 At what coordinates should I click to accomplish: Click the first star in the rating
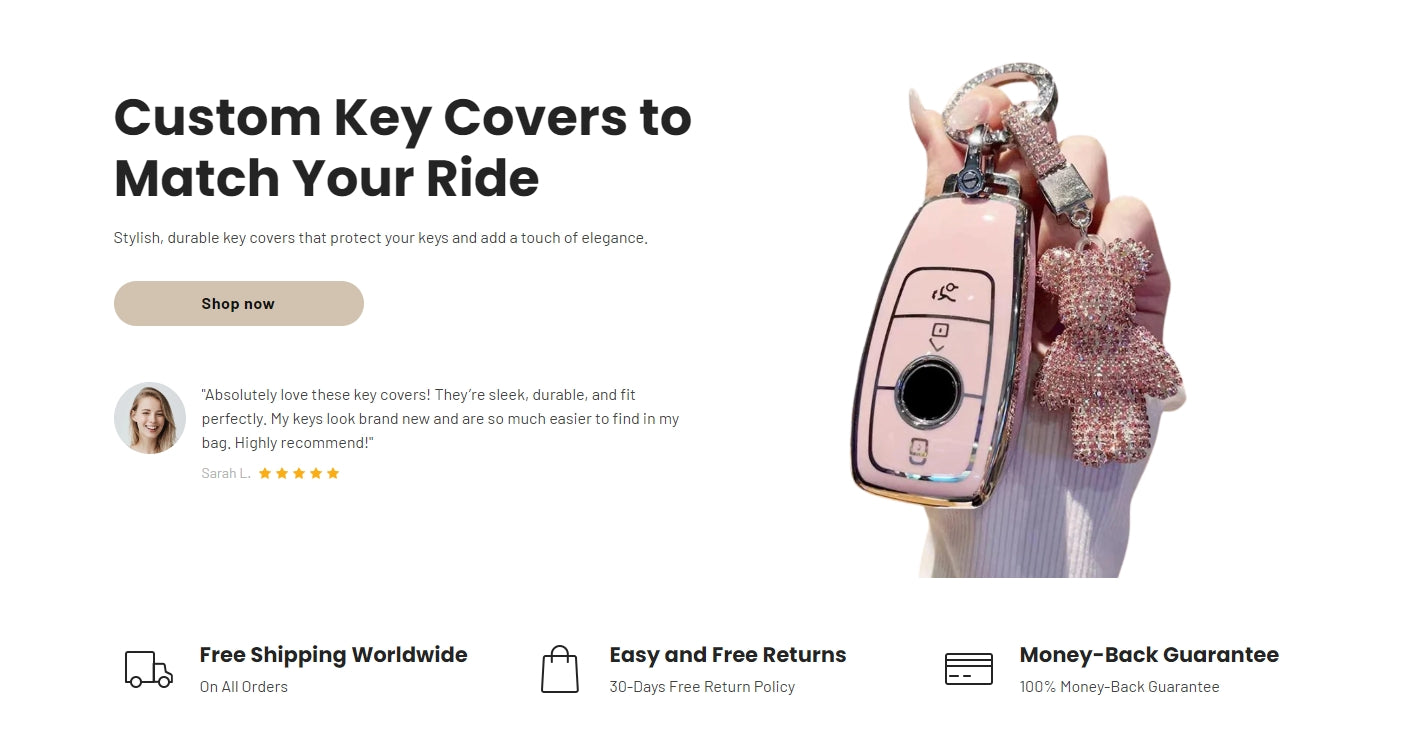click(x=265, y=473)
